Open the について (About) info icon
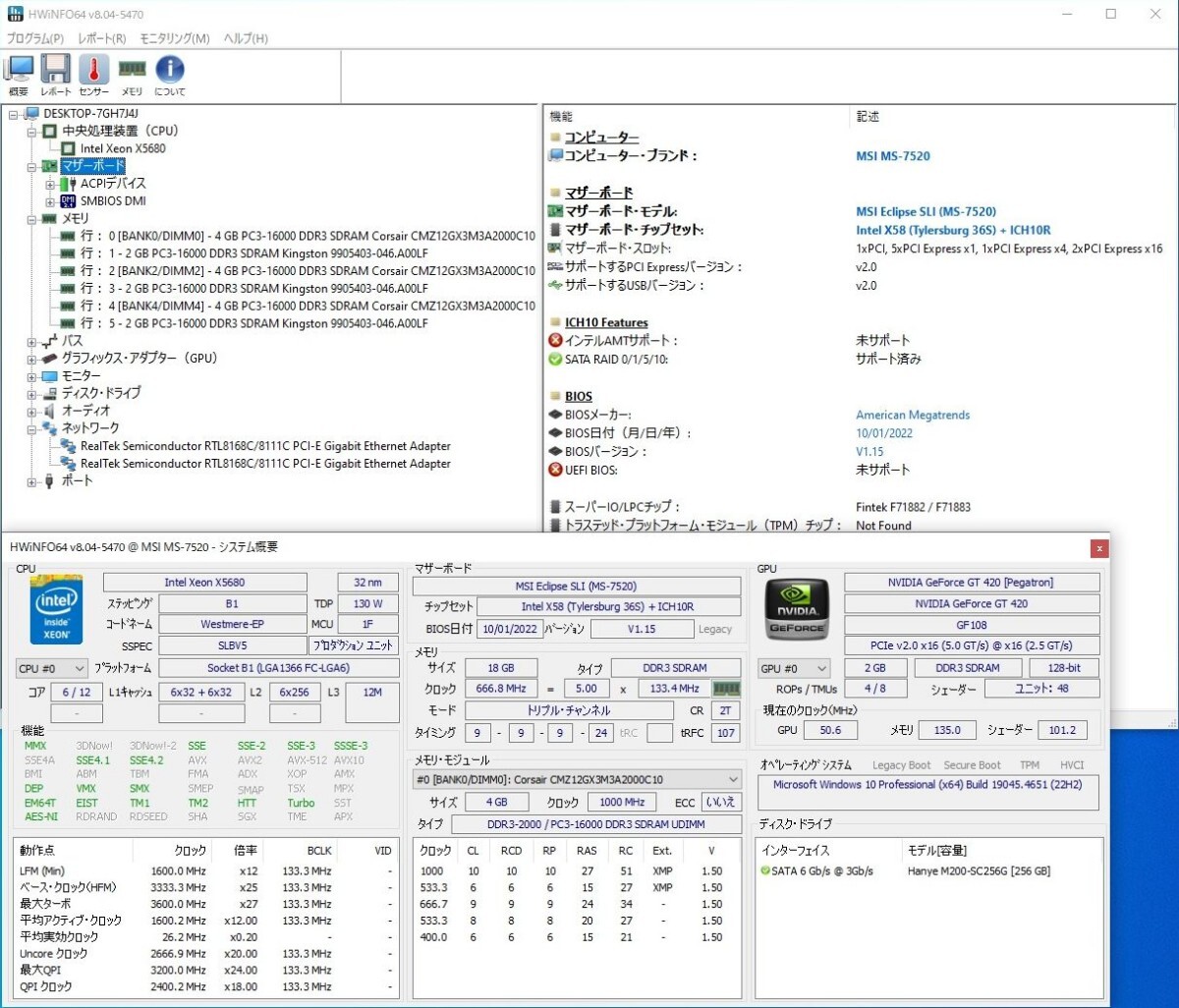1179x1008 pixels. [170, 70]
